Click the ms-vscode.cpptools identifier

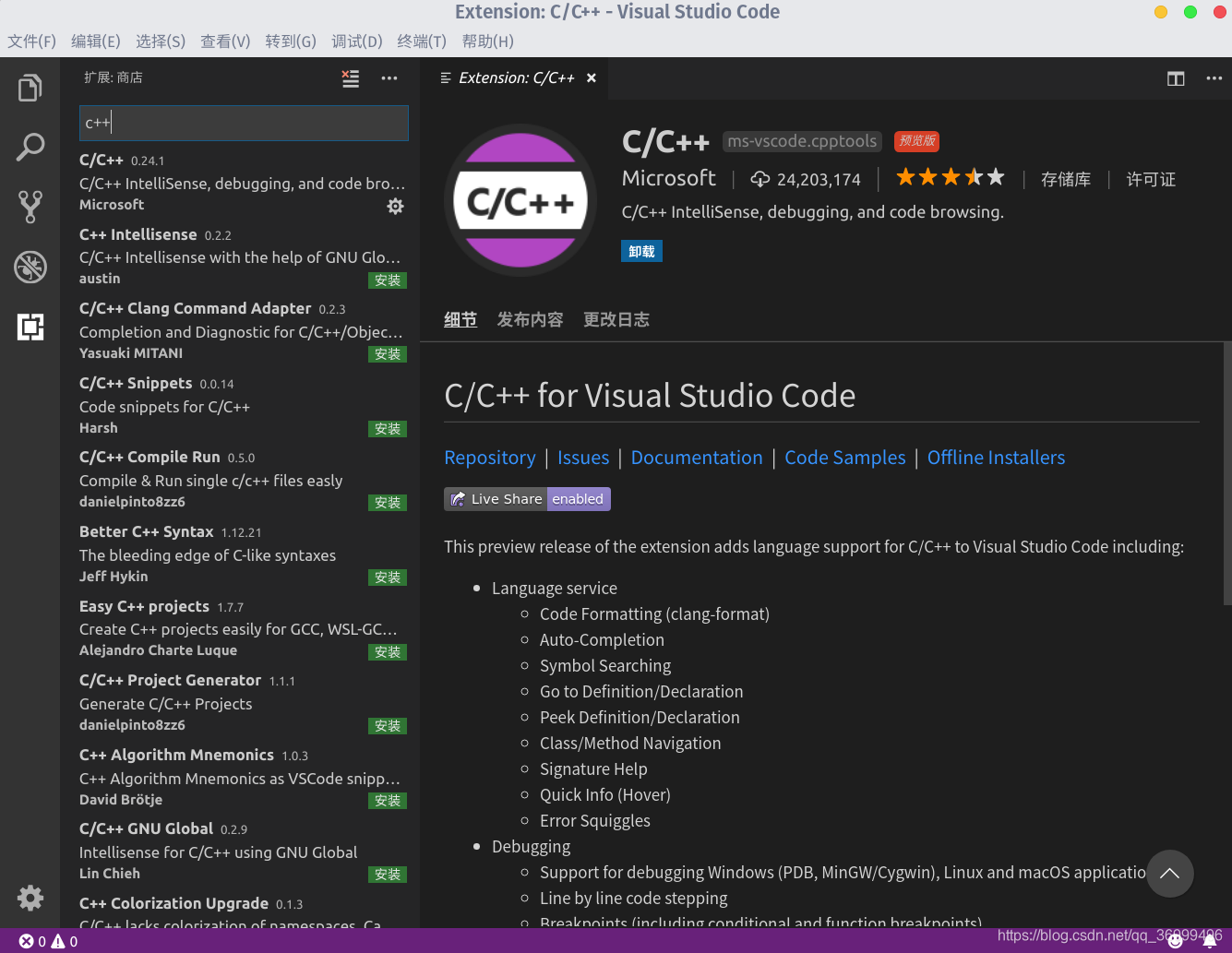click(802, 141)
